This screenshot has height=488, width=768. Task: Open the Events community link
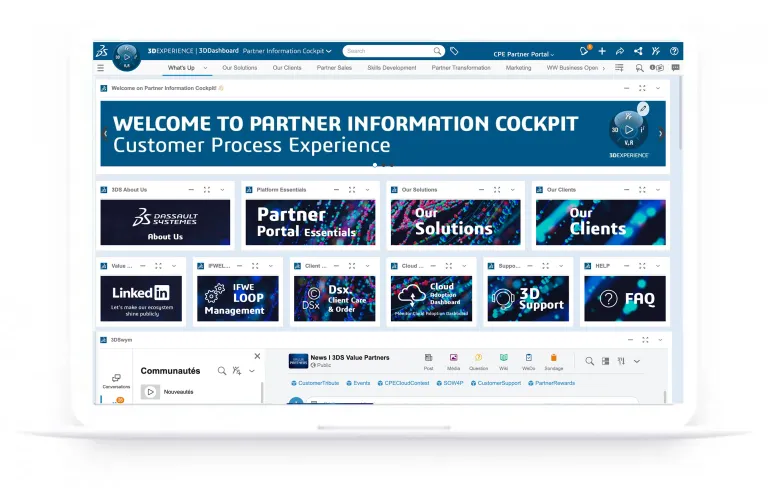[x=358, y=383]
